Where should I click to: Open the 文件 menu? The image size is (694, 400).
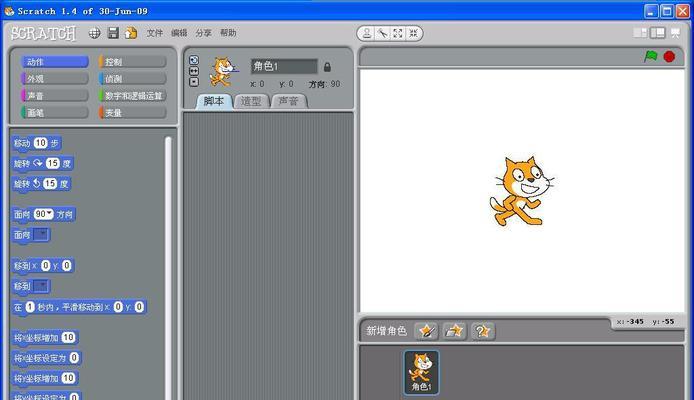click(x=154, y=33)
